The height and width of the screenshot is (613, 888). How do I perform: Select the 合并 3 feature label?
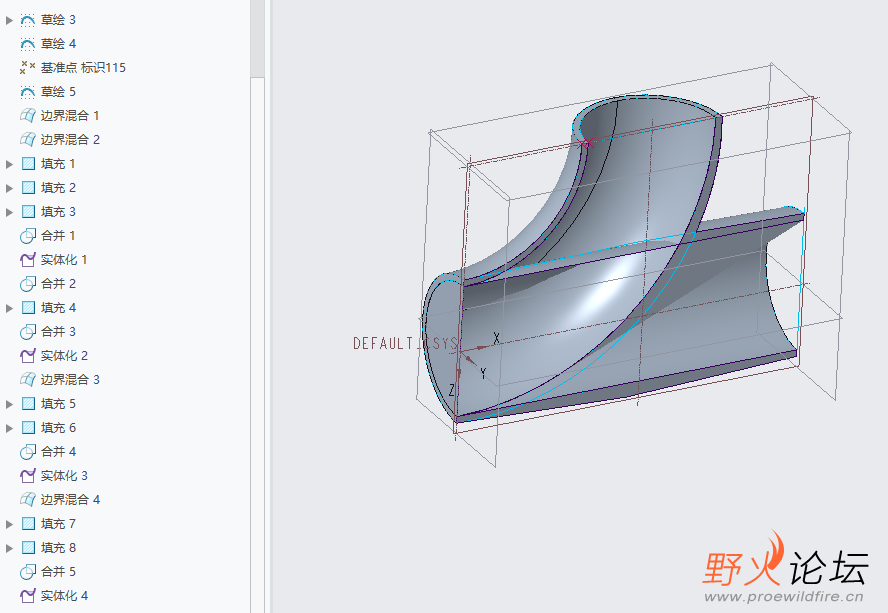click(58, 331)
